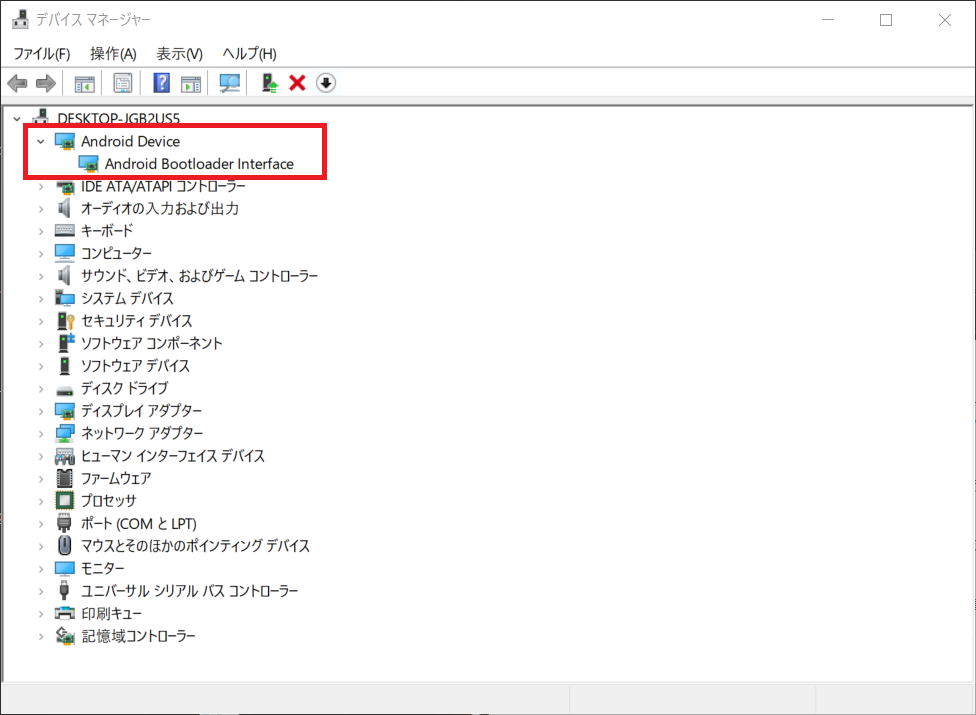This screenshot has width=976, height=715.
Task: Click the ディスク ドライブ drive icon
Action: tap(65, 390)
